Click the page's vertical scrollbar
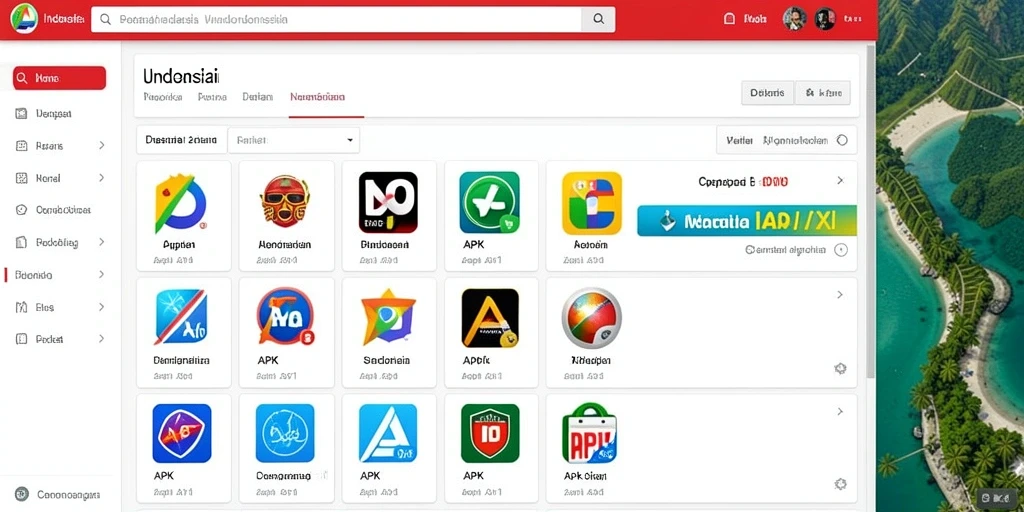 [x=870, y=211]
